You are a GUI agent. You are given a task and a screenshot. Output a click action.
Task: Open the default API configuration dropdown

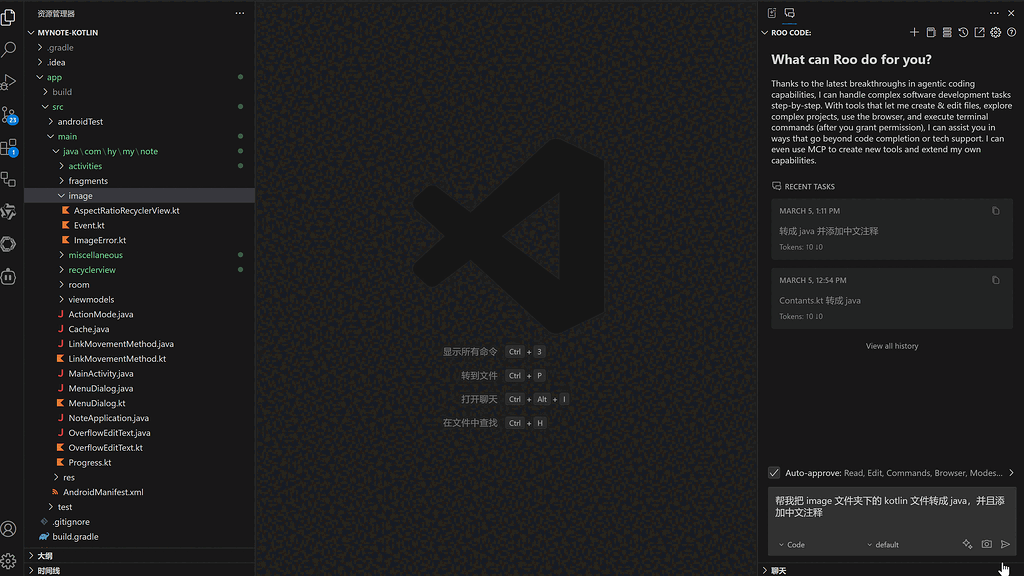pos(883,545)
